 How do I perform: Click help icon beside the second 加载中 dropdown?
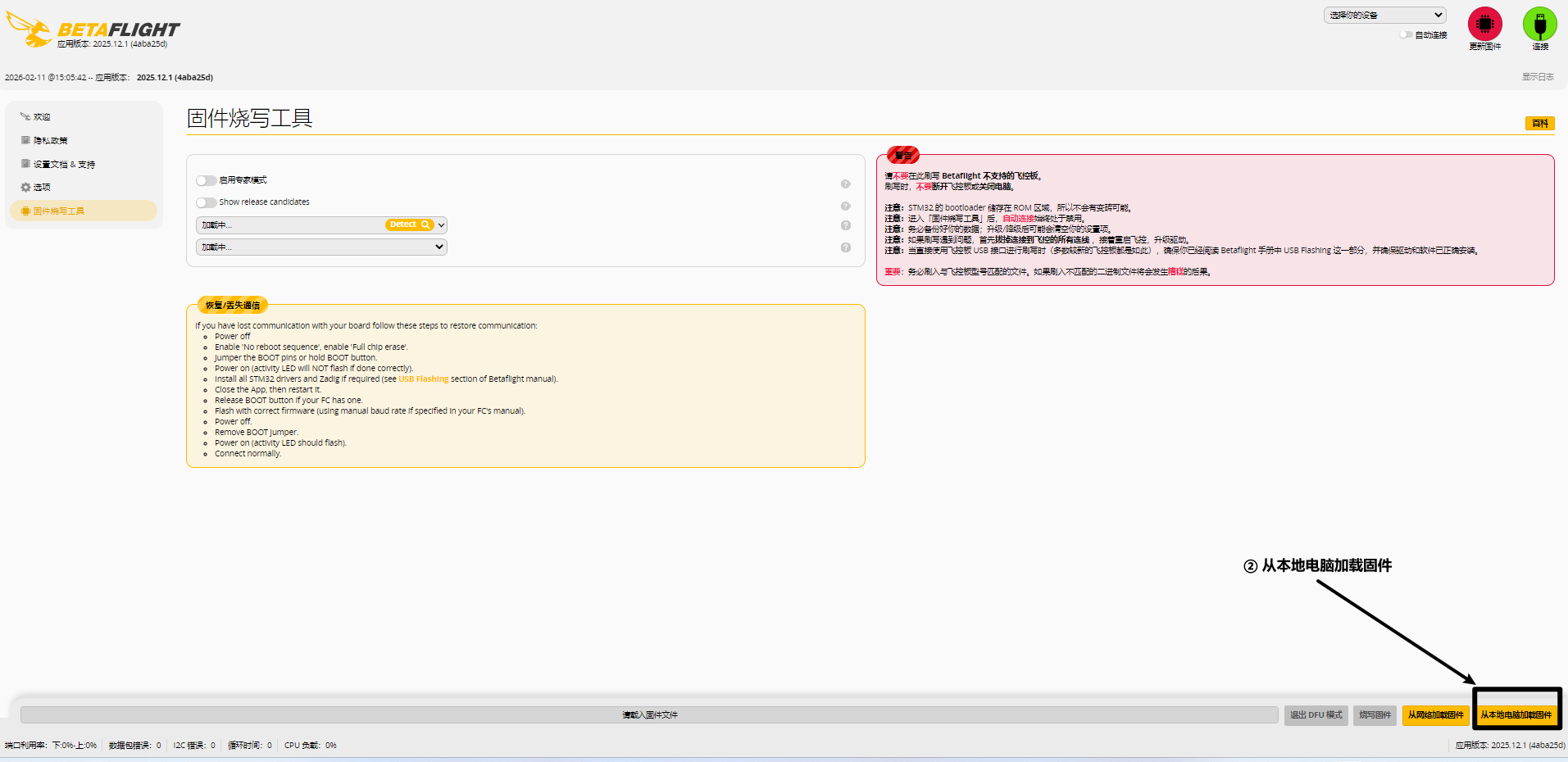[845, 247]
